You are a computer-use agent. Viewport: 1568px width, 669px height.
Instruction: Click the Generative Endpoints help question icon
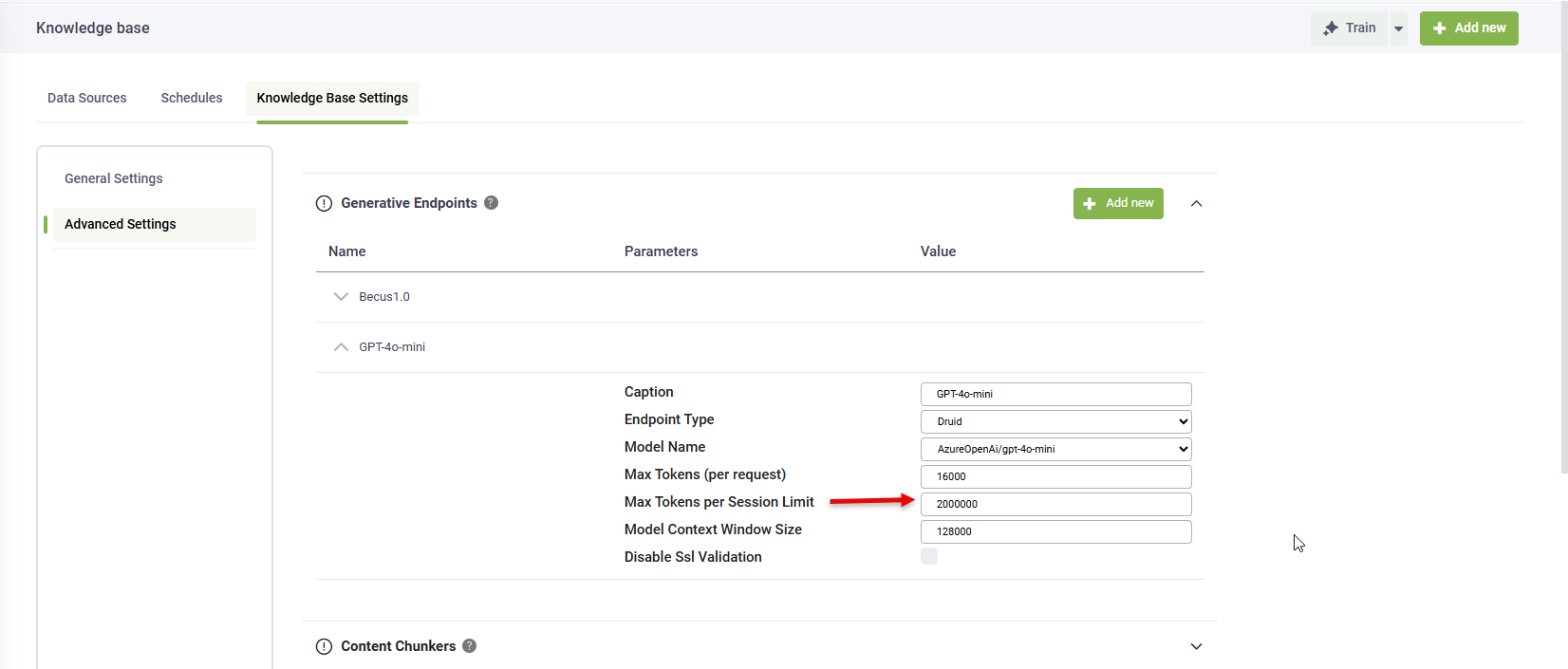click(x=491, y=202)
